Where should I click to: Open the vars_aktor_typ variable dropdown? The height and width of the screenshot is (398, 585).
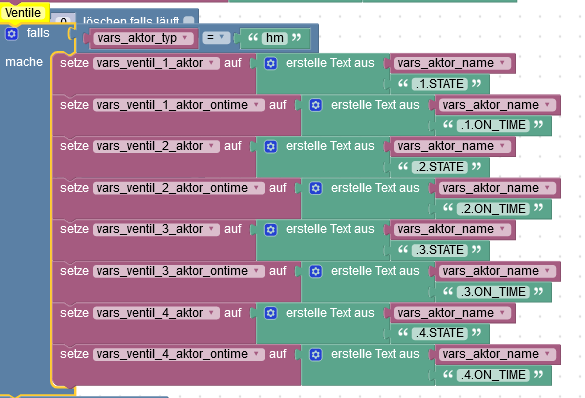(x=143, y=38)
